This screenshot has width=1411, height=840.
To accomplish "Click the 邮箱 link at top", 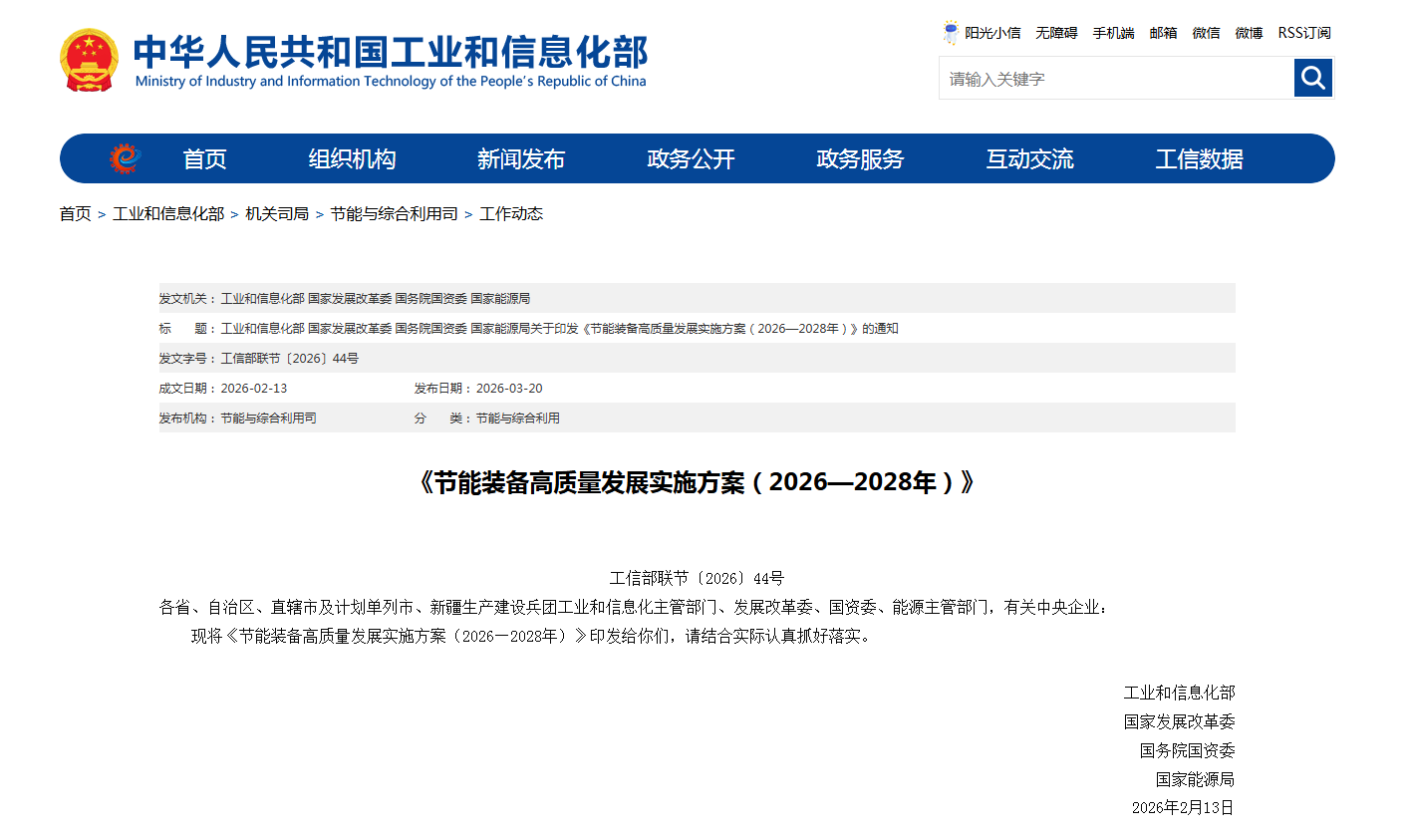I will (1163, 33).
